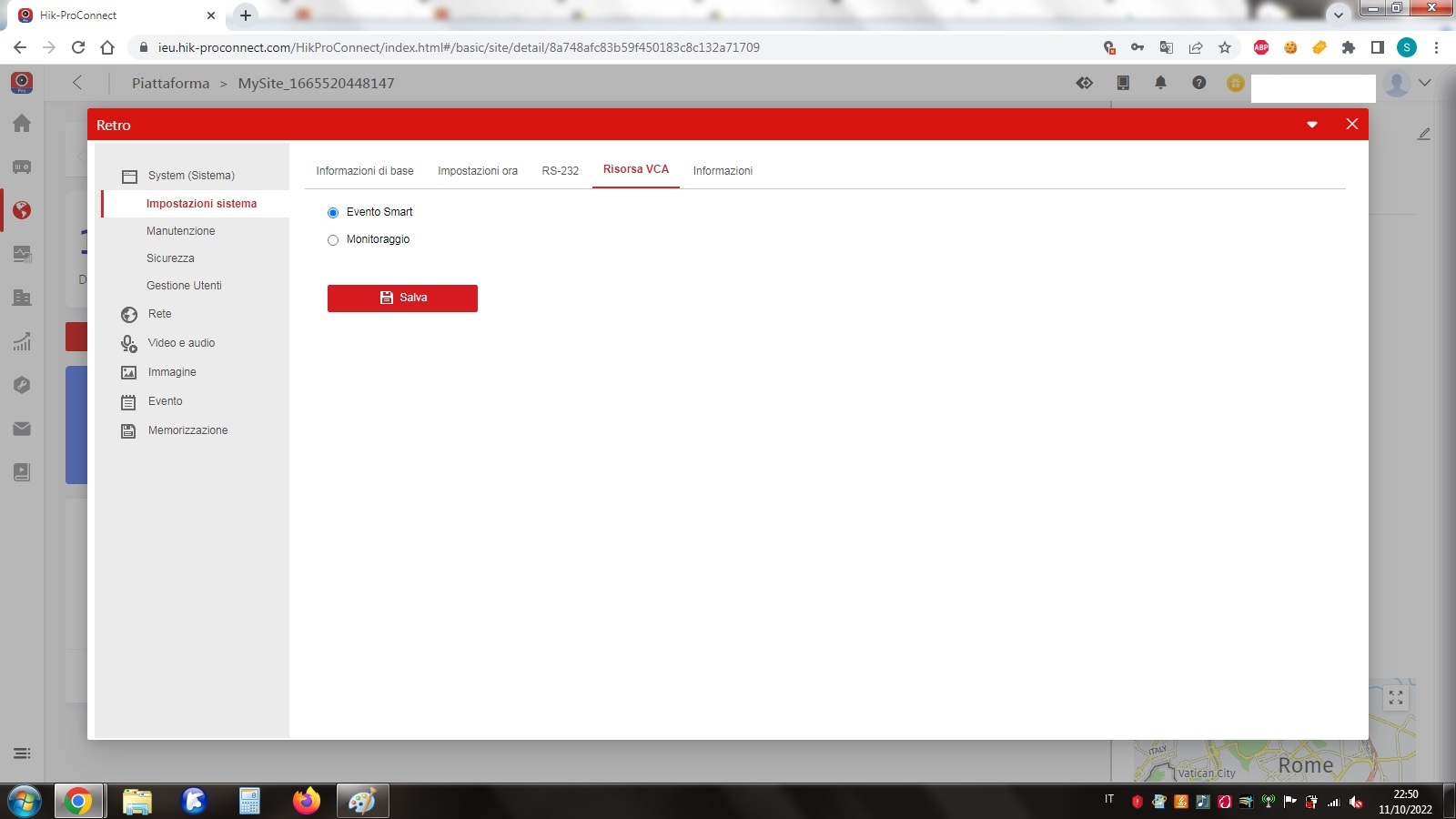Switch to the Informazioni di base tab
This screenshot has height=819, width=1456.
tap(364, 171)
